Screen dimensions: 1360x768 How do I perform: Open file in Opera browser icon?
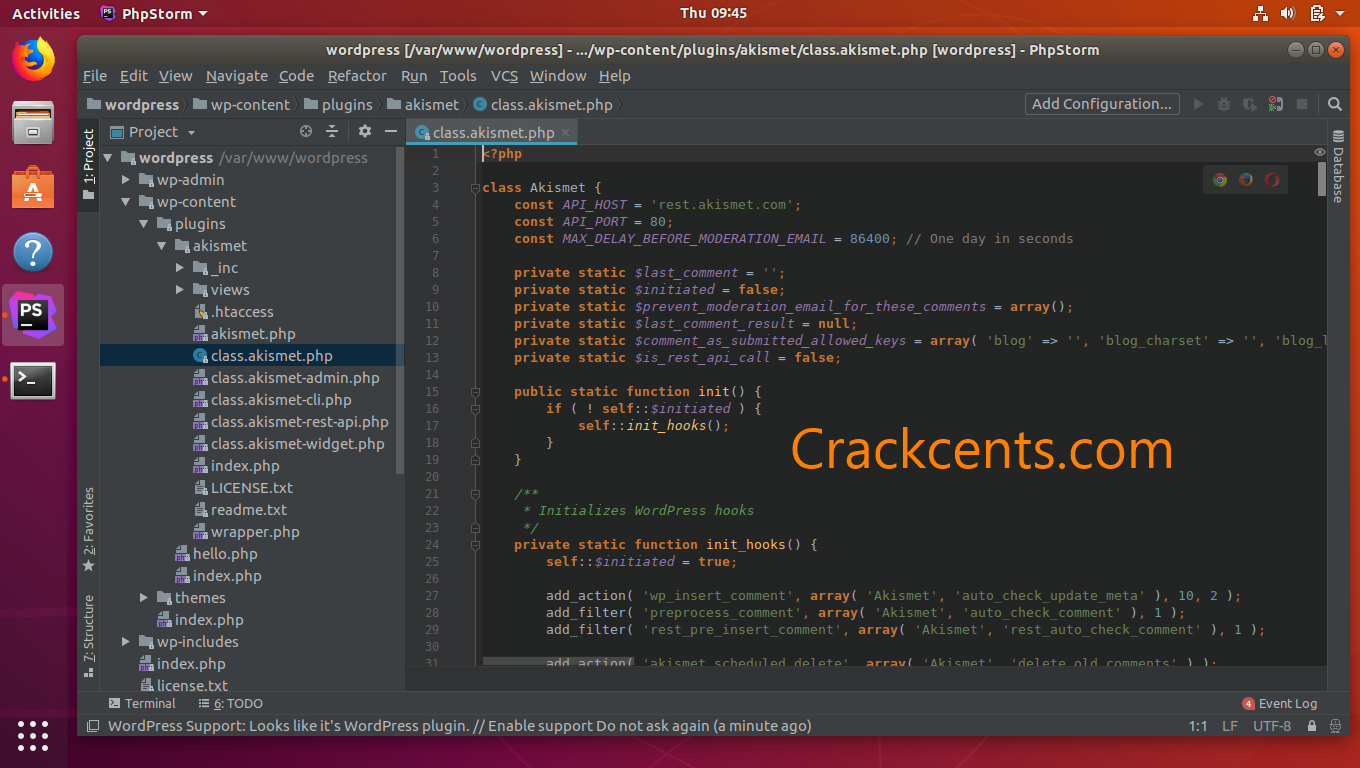[x=1272, y=180]
